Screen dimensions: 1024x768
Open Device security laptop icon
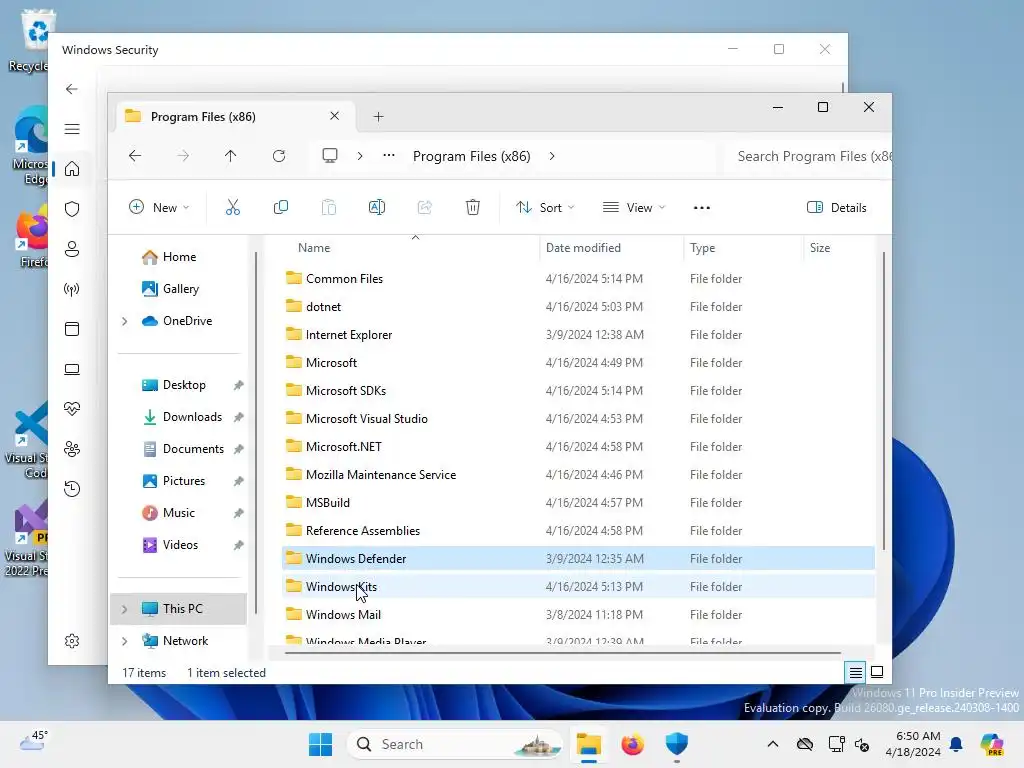pyautogui.click(x=72, y=370)
